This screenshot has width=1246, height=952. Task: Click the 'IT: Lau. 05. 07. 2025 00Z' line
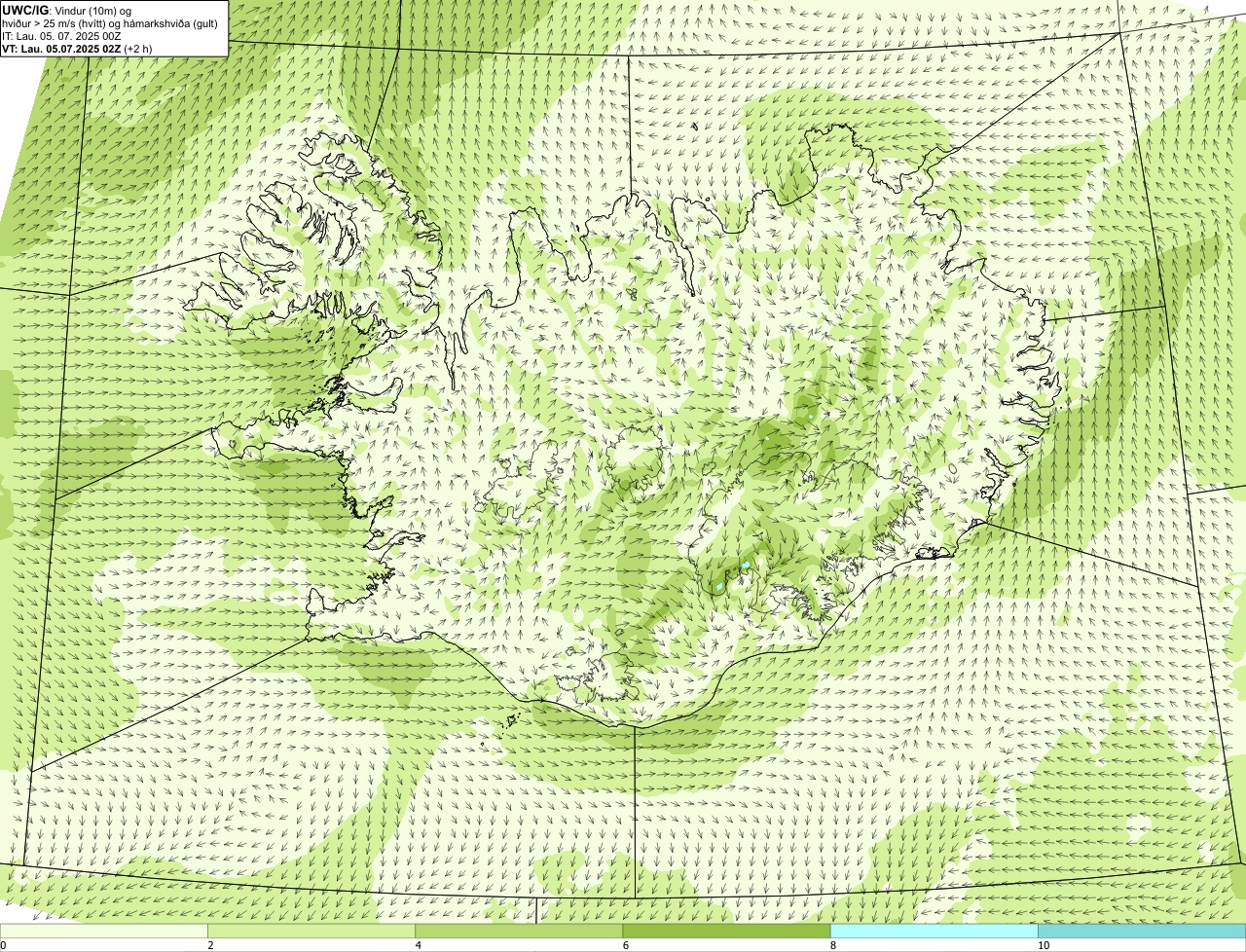[x=62, y=35]
